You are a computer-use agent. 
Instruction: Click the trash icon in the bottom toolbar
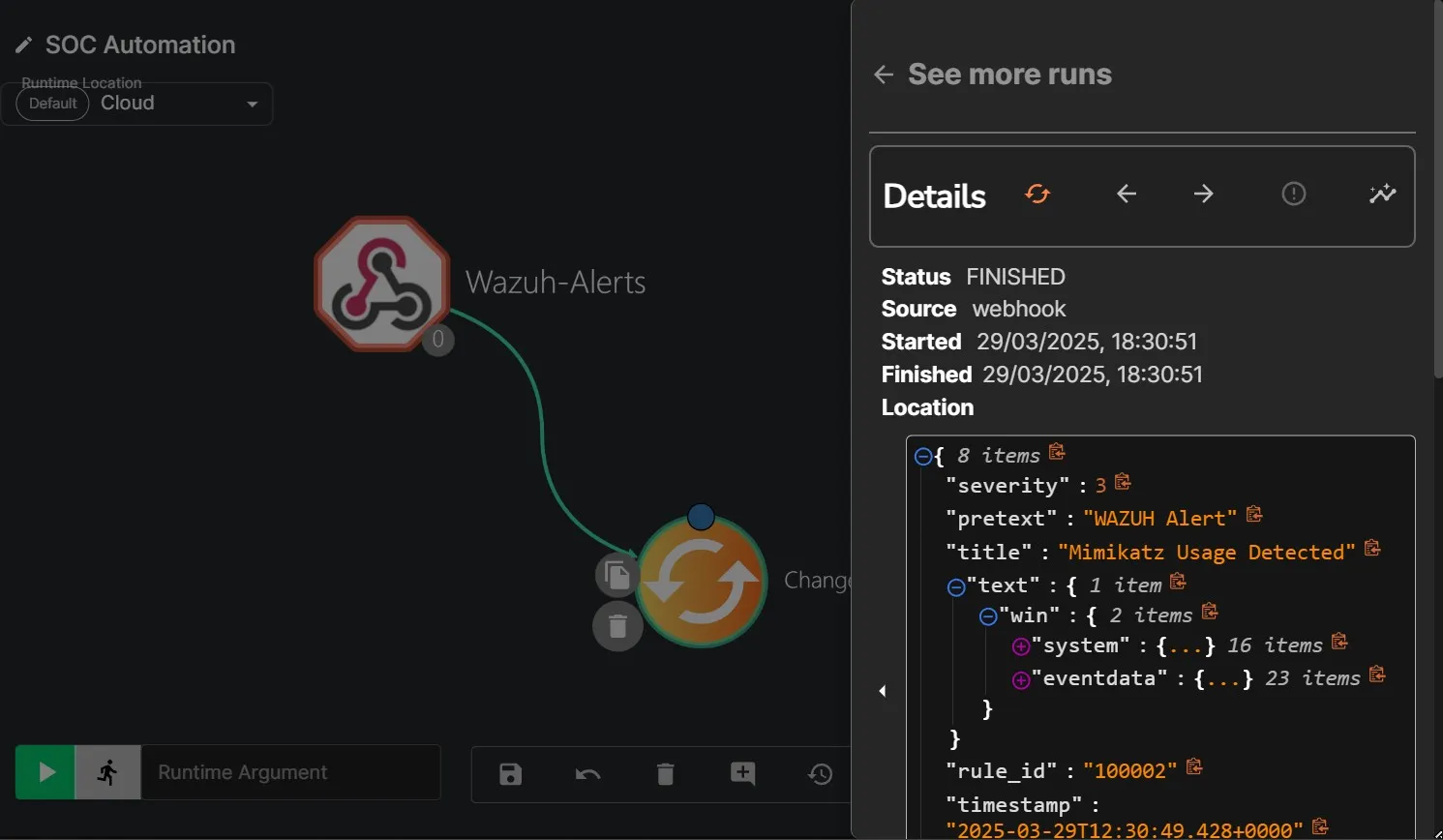tap(665, 774)
